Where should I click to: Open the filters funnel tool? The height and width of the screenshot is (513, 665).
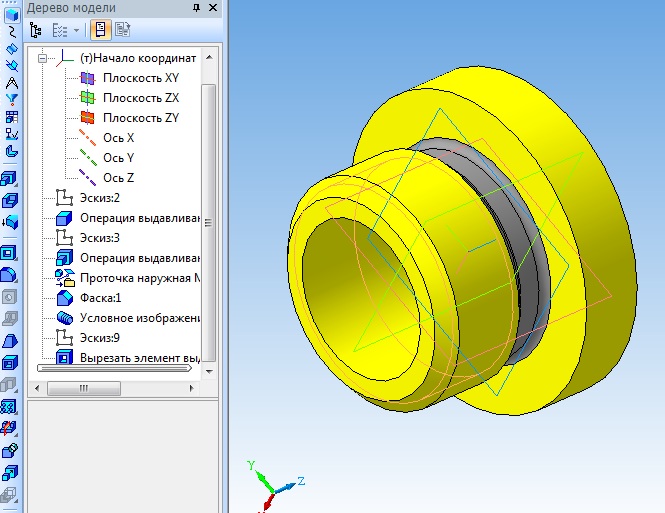click(11, 100)
